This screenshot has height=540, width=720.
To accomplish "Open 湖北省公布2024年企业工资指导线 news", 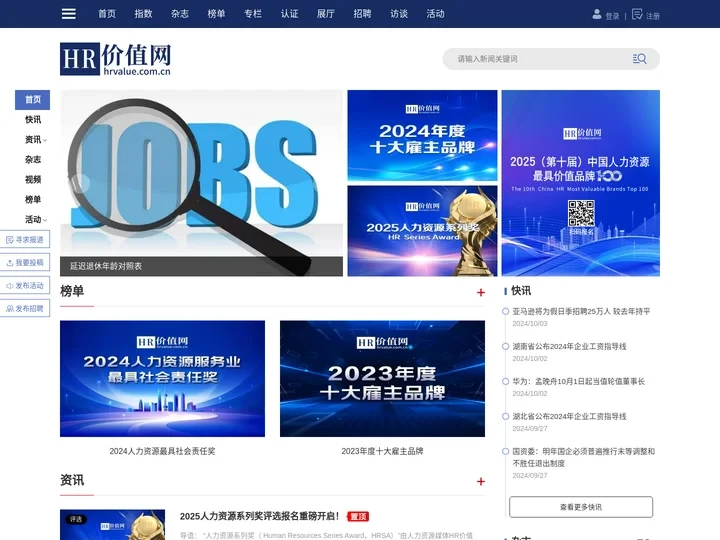I will 569,416.
